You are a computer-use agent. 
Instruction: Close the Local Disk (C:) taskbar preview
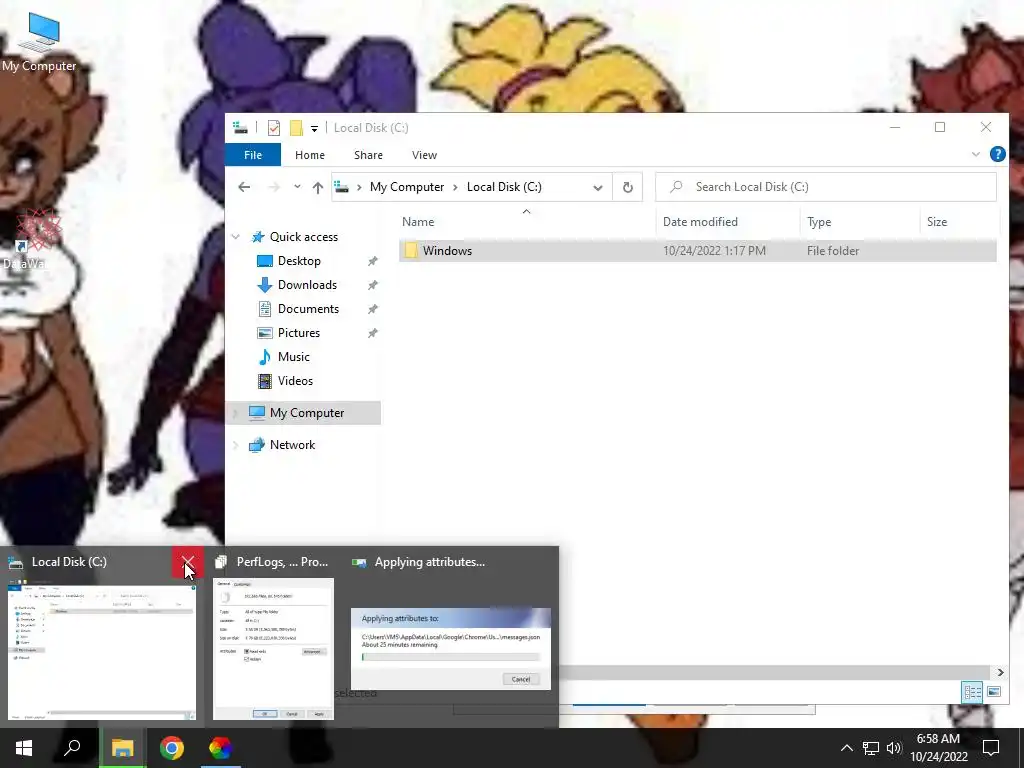coord(188,562)
